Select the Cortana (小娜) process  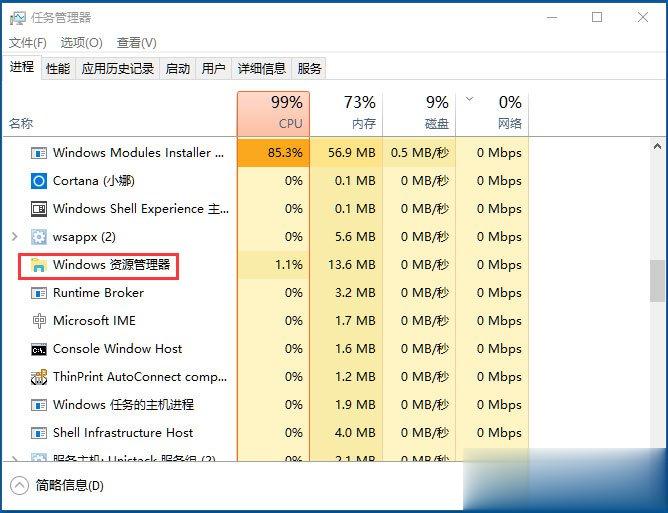click(94, 181)
